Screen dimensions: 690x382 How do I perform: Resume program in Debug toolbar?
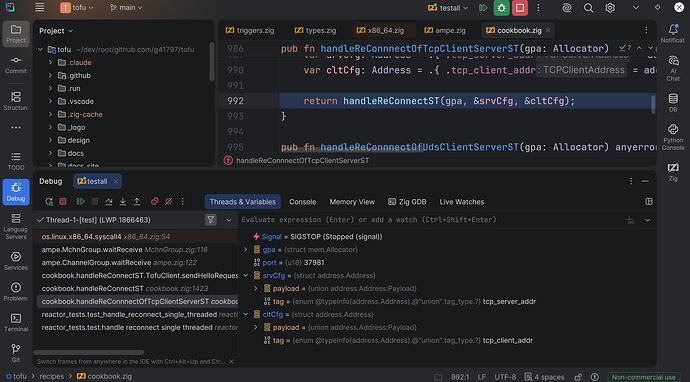click(81, 202)
